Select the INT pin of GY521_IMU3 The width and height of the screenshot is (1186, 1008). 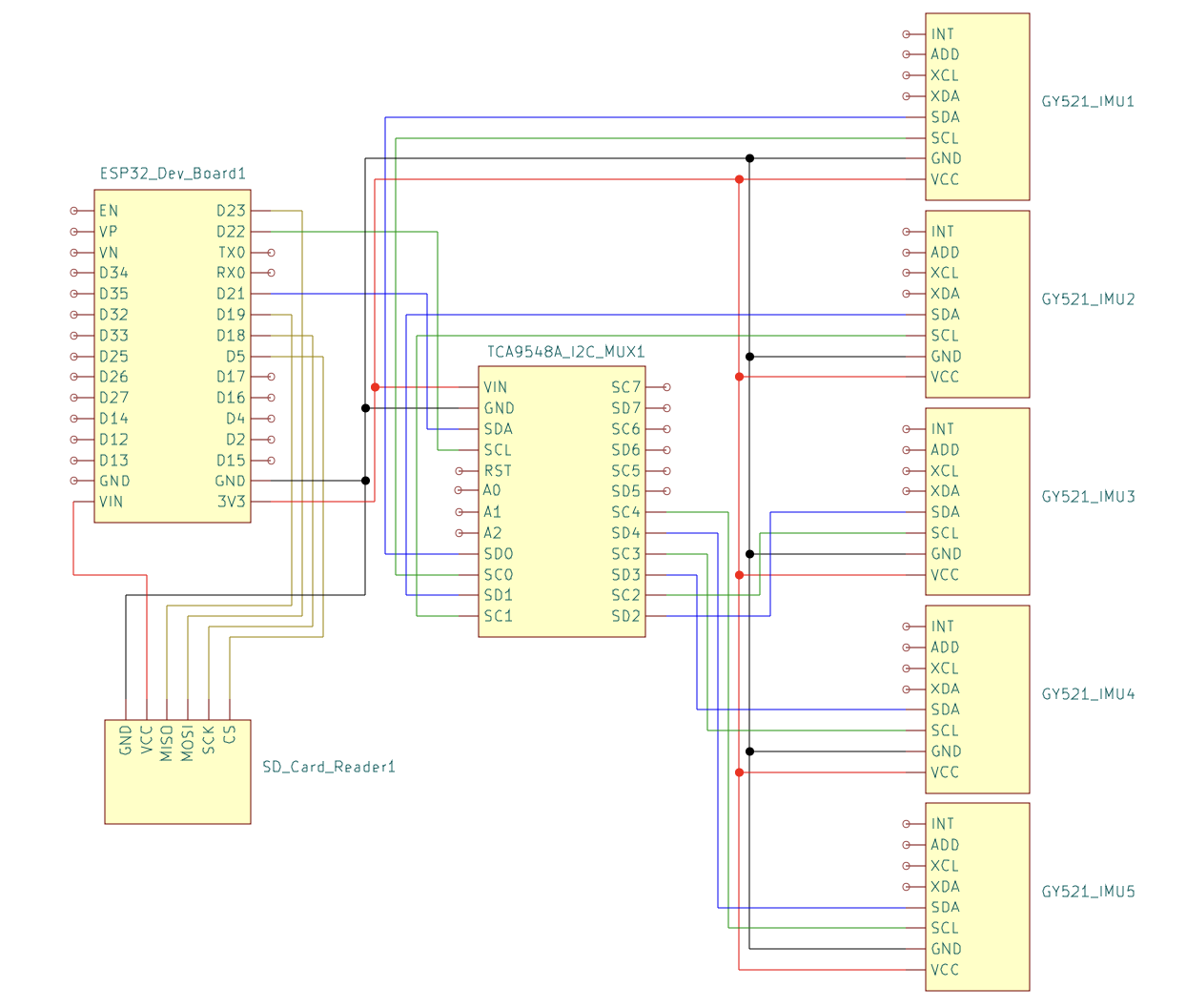(x=942, y=429)
